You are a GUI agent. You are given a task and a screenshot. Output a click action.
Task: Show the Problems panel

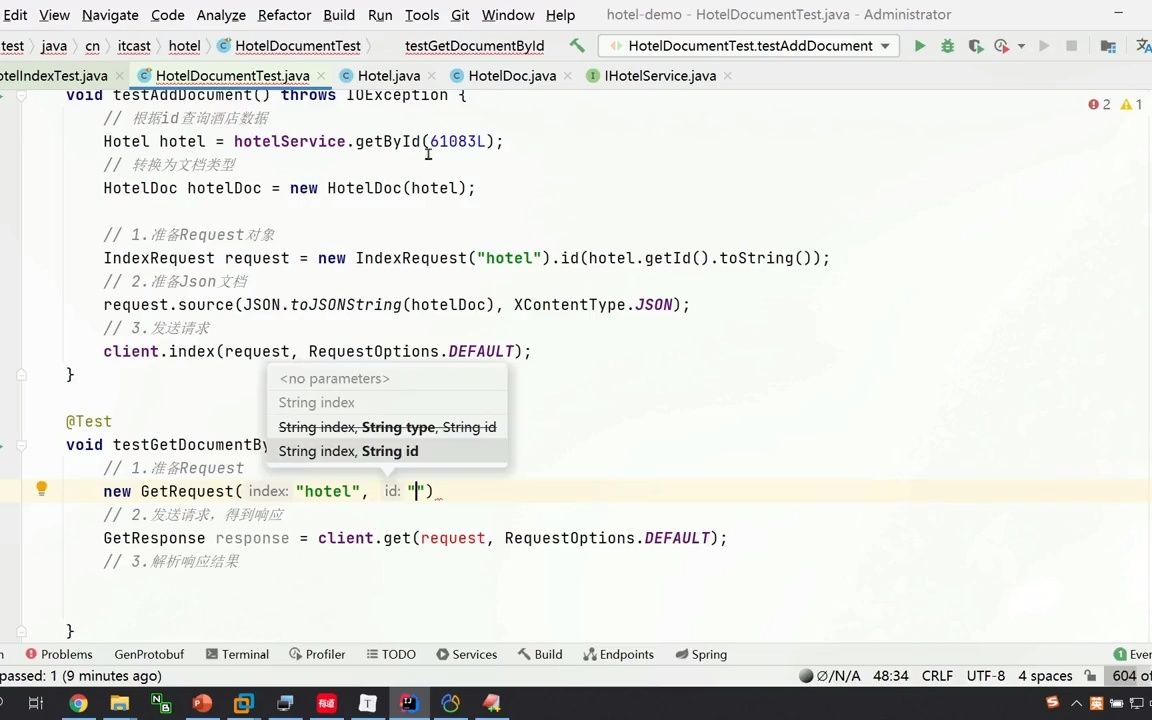[x=66, y=654]
